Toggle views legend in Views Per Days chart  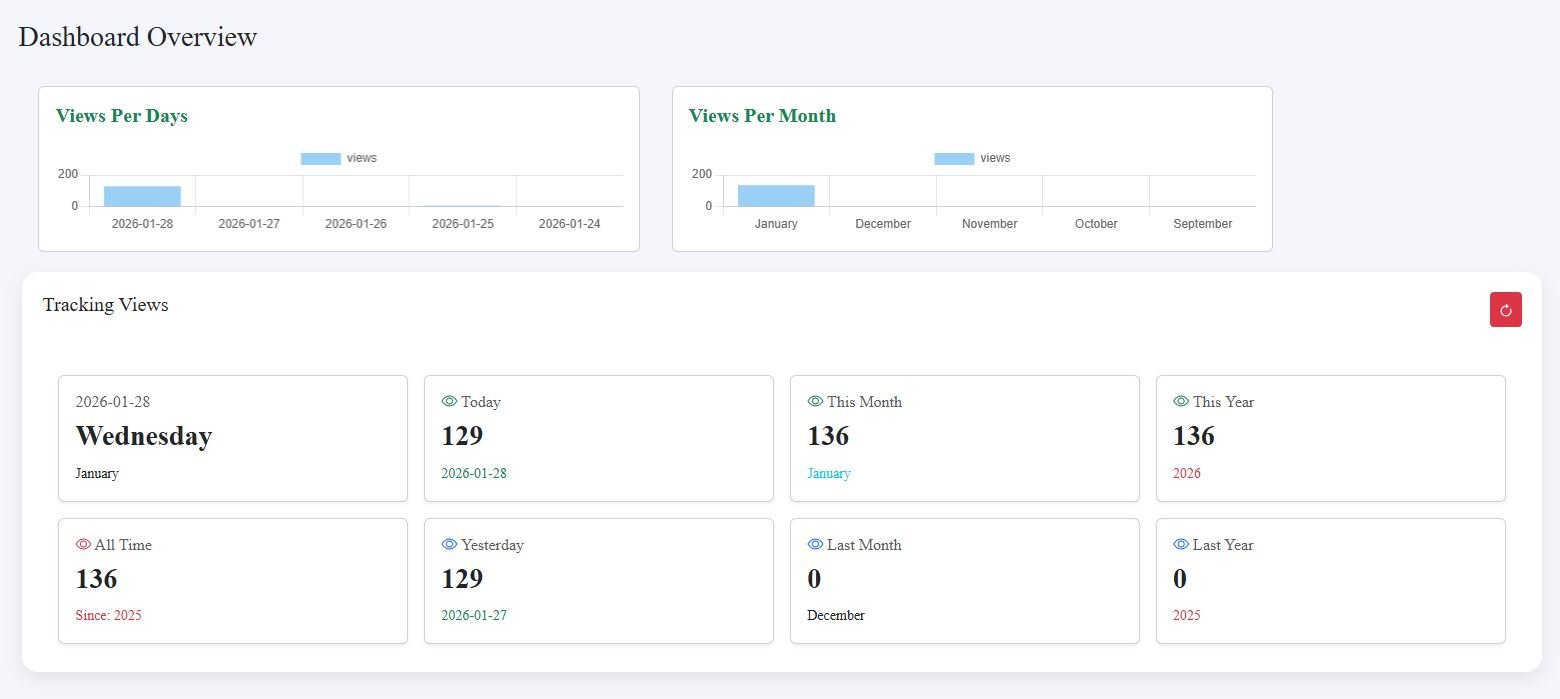point(339,158)
